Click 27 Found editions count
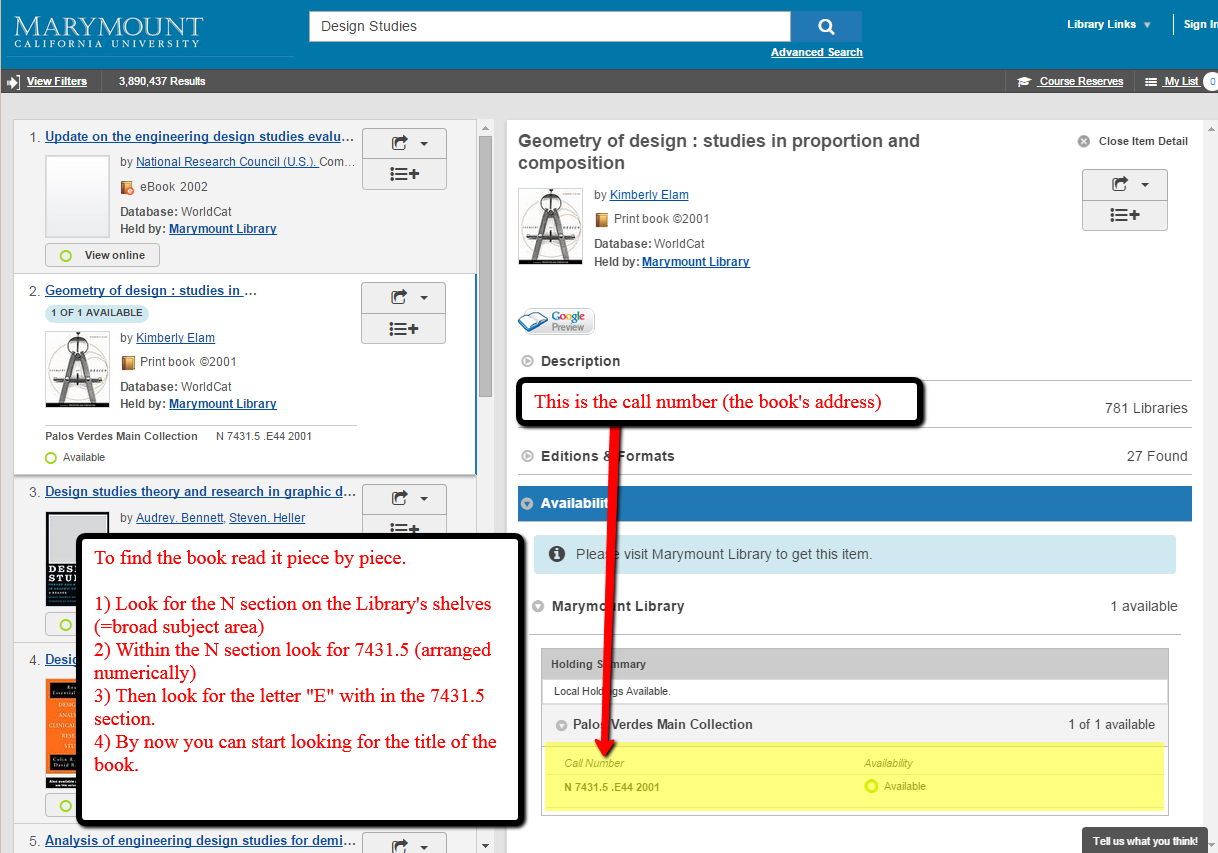This screenshot has width=1218, height=853. pyautogui.click(x=1157, y=456)
